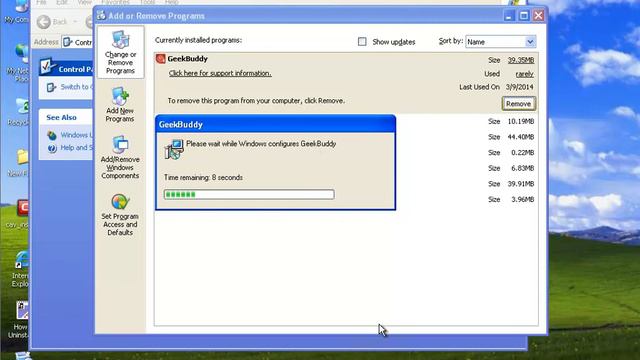Click the Switch to view icon in Control Panel
This screenshot has width=640, height=360.
(51, 87)
